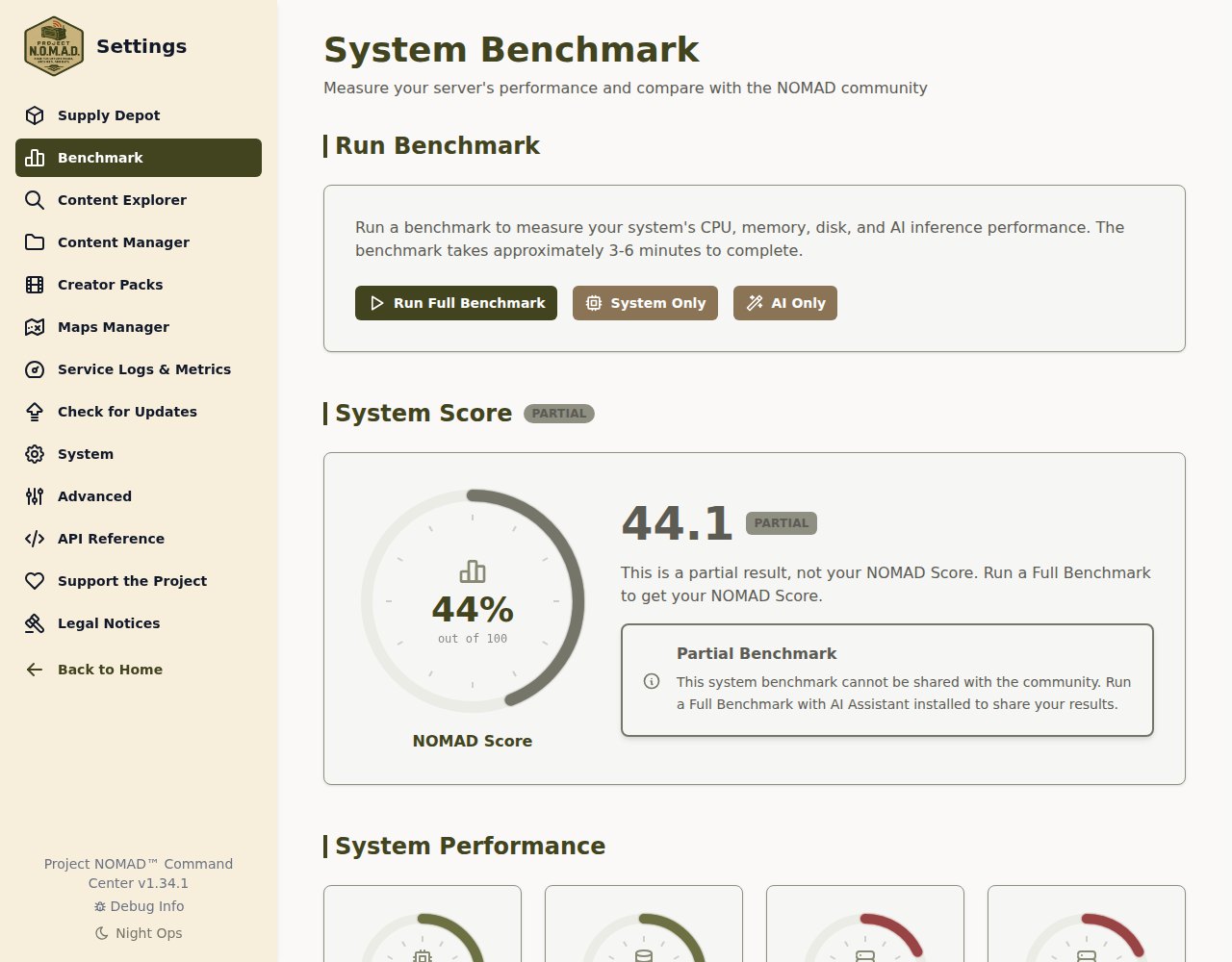
Task: Click the Service Logs gauge icon
Action: (35, 369)
